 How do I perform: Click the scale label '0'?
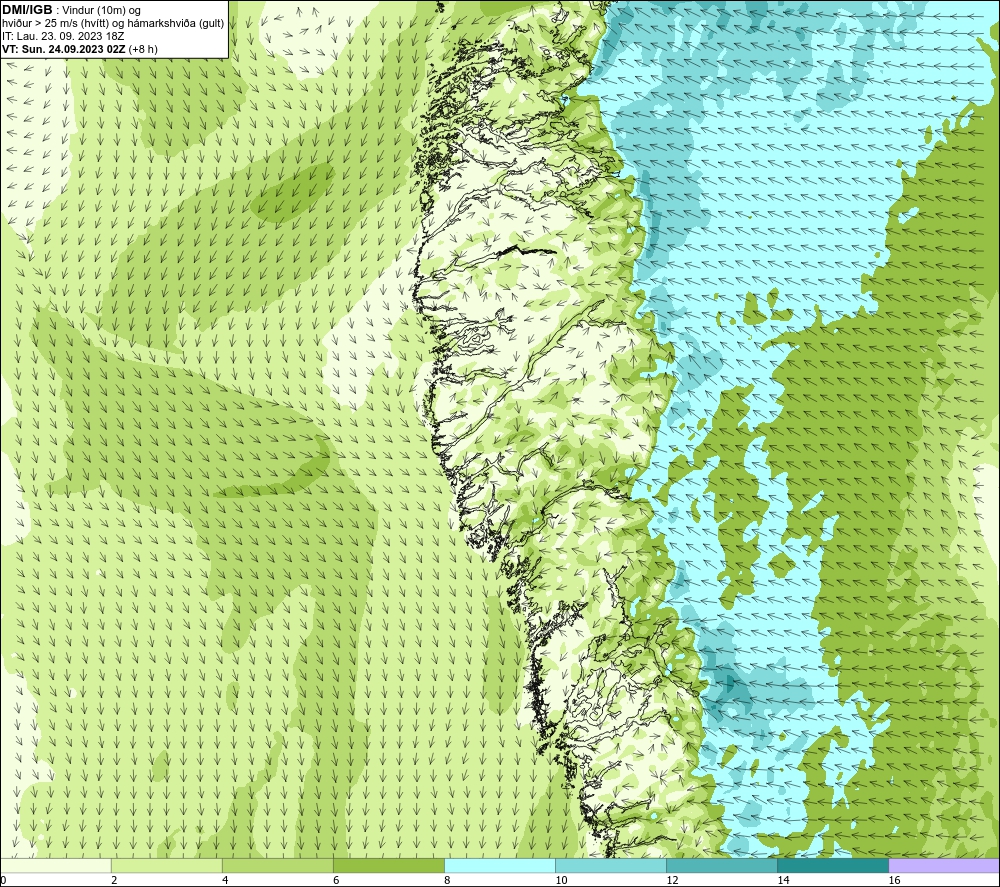tap(3, 880)
